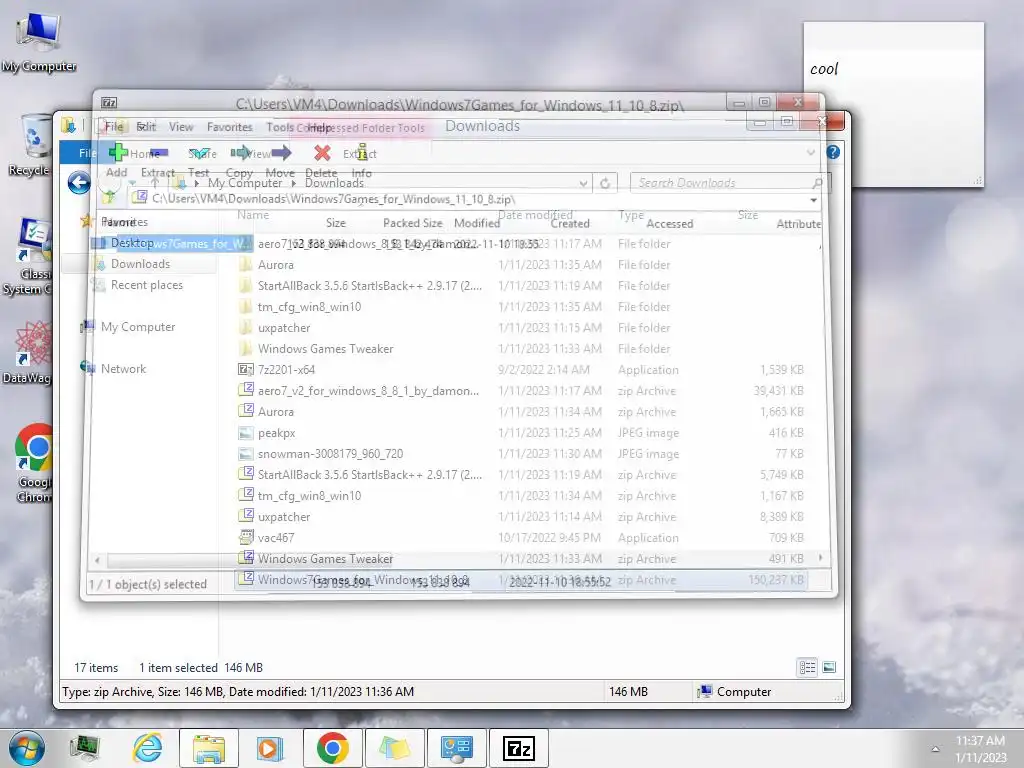The height and width of the screenshot is (768, 1024).
Task: Select the snowman-3008179_960_720 image
Action: click(522, 453)
